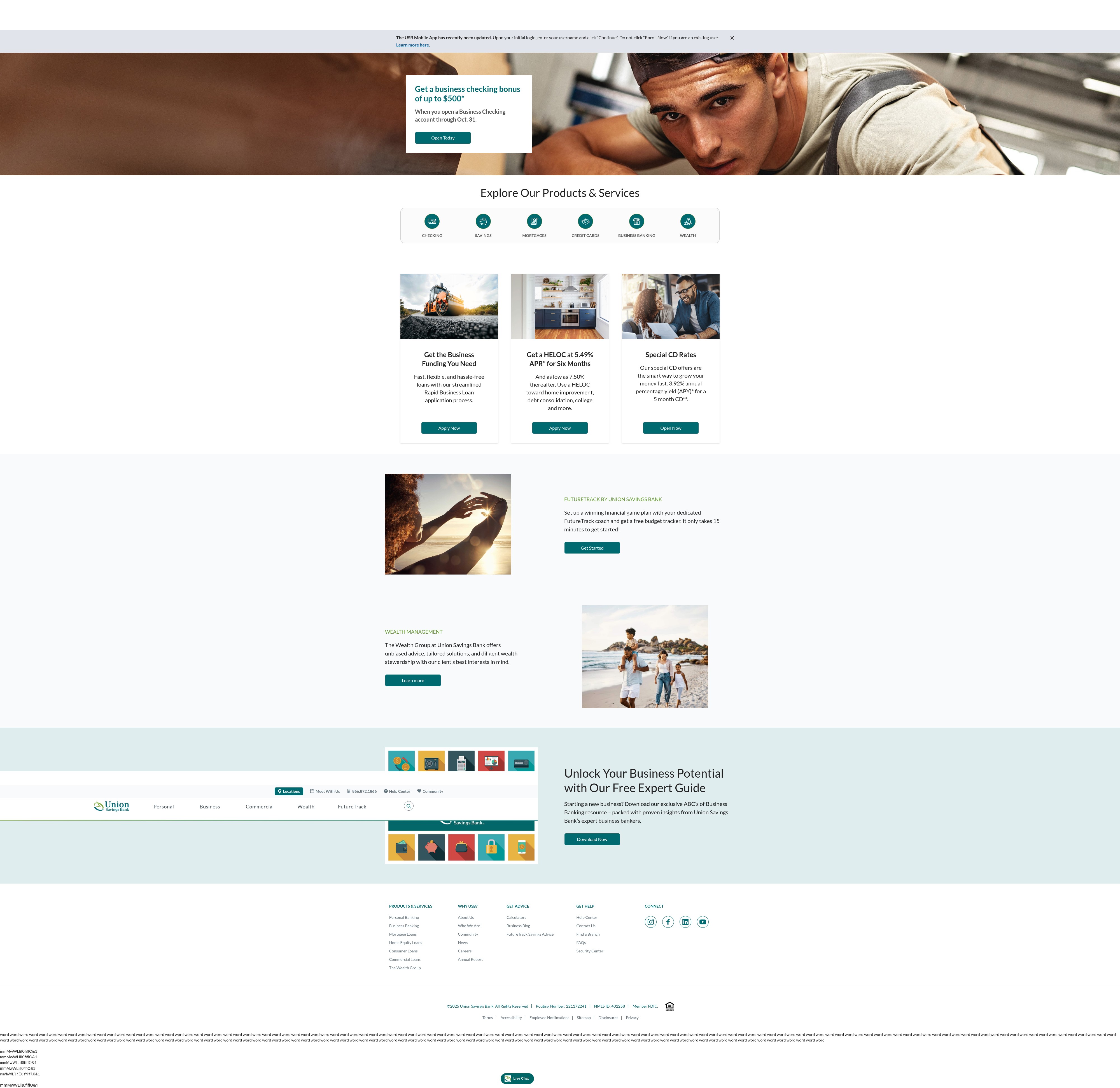Open Annual Report footer link
The image size is (1120, 1088).
point(470,959)
